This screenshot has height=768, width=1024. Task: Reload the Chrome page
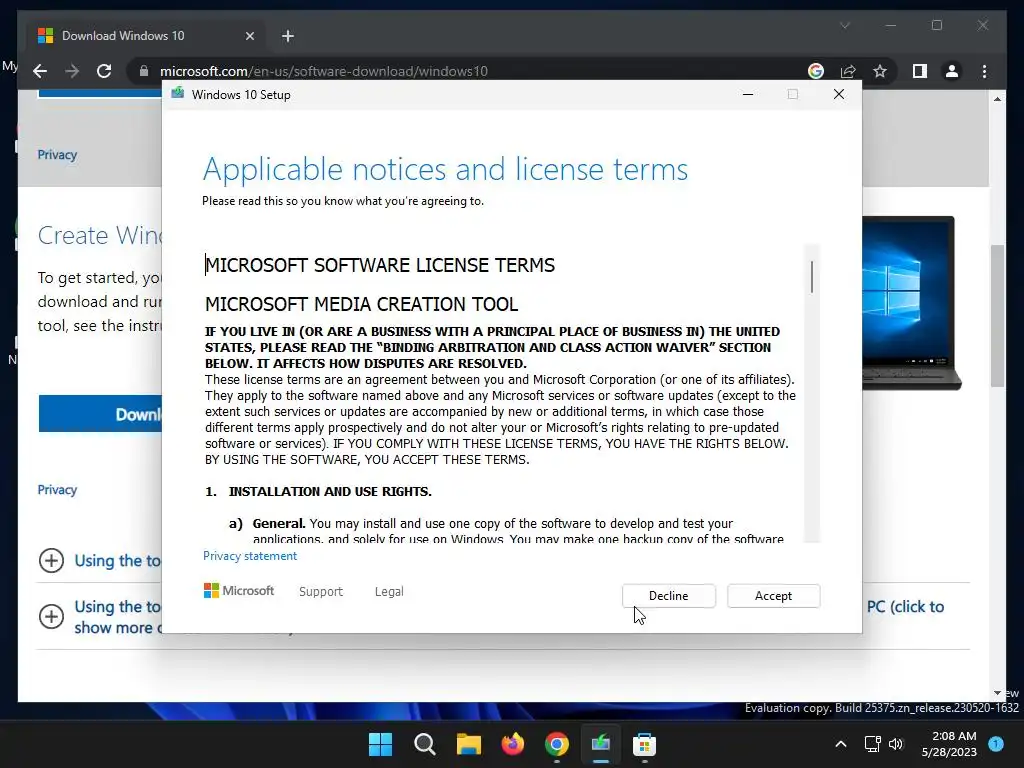click(x=104, y=71)
